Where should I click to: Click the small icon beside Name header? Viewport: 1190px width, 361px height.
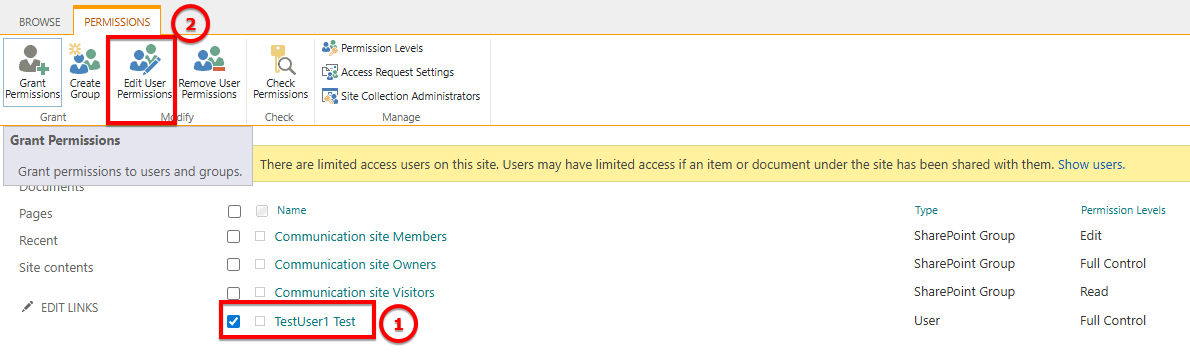(x=262, y=211)
